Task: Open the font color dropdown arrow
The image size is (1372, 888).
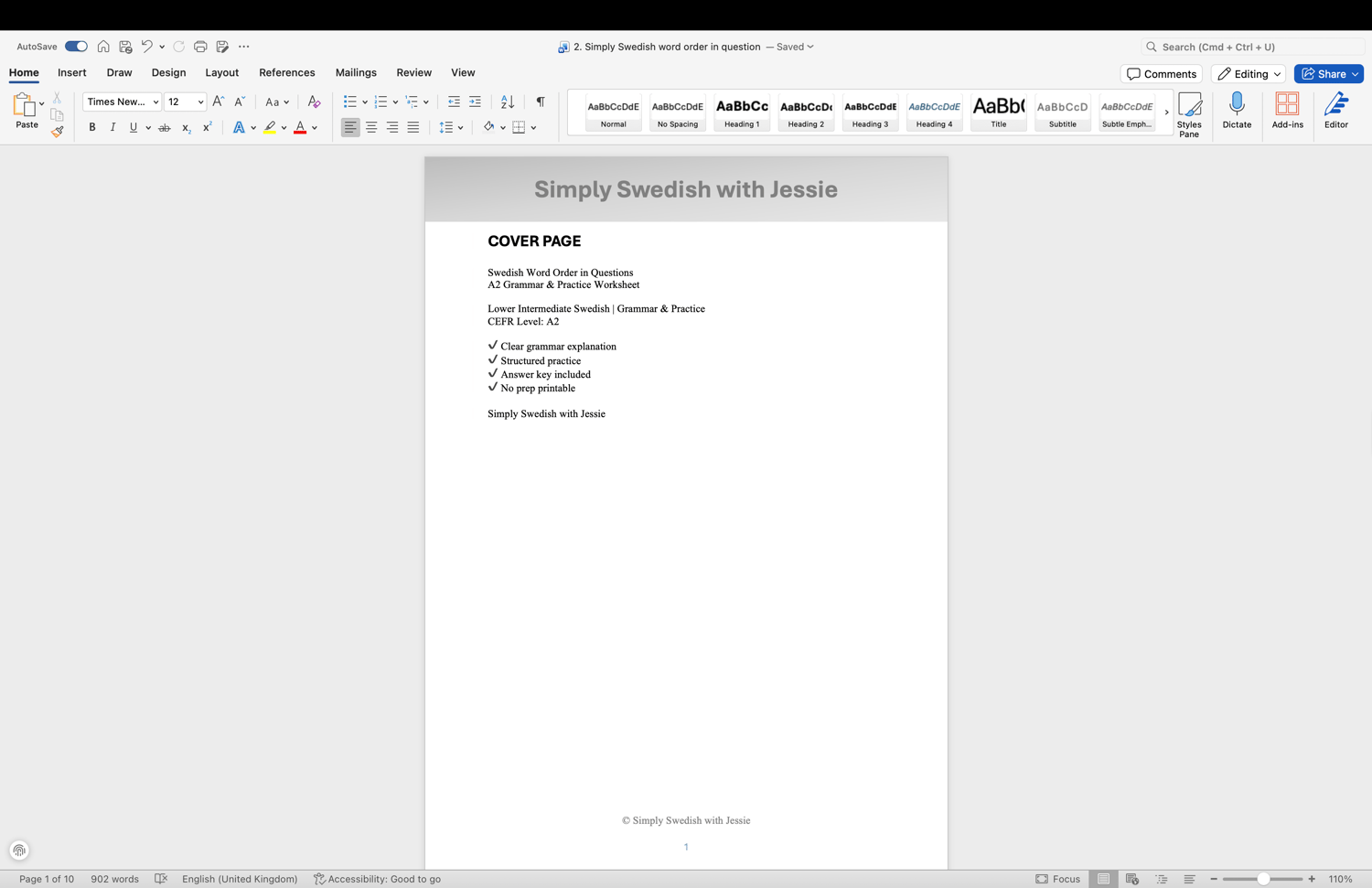Action: (315, 128)
